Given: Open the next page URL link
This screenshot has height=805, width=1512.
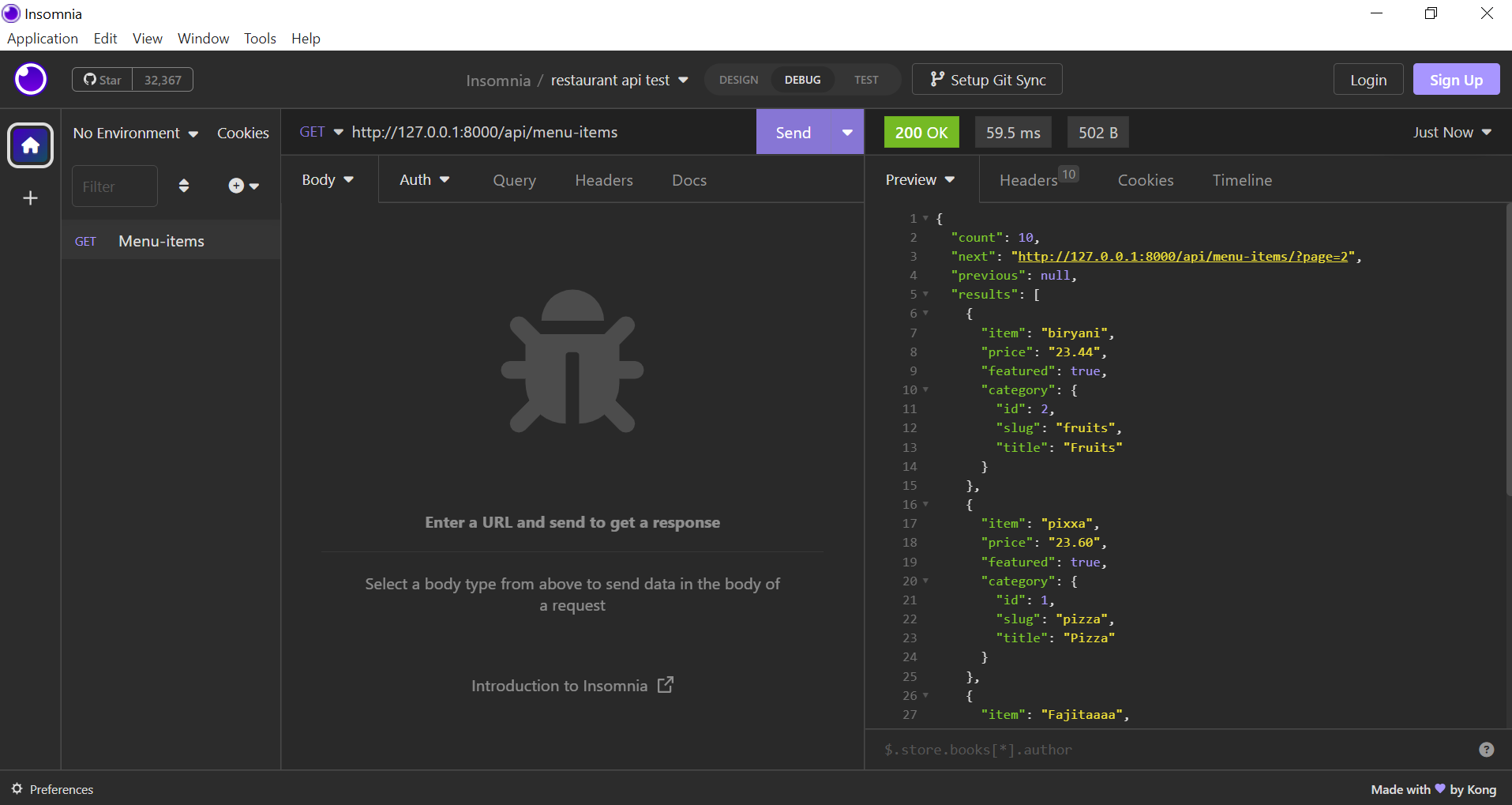Looking at the screenshot, I should coord(1183,256).
